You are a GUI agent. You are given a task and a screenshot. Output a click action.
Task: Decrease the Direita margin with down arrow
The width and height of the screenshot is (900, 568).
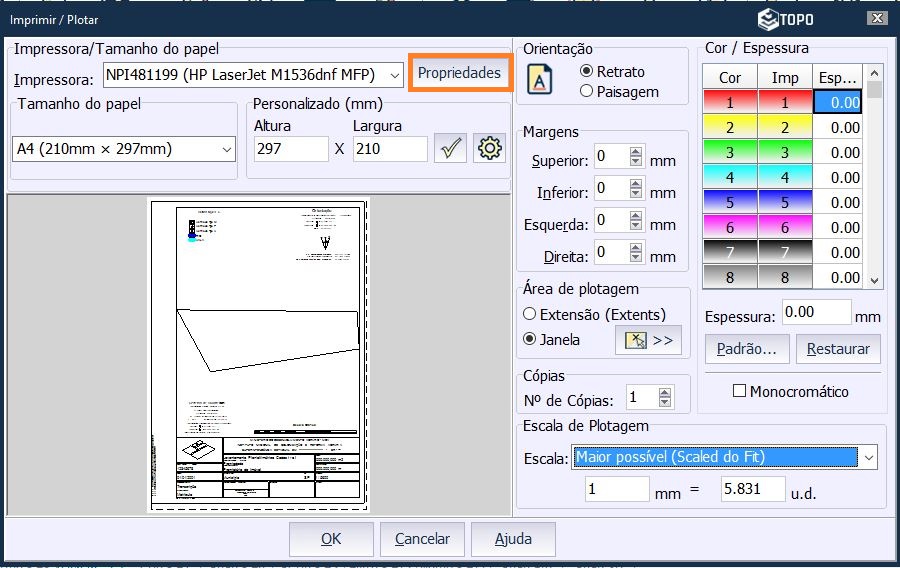pyautogui.click(x=636, y=259)
